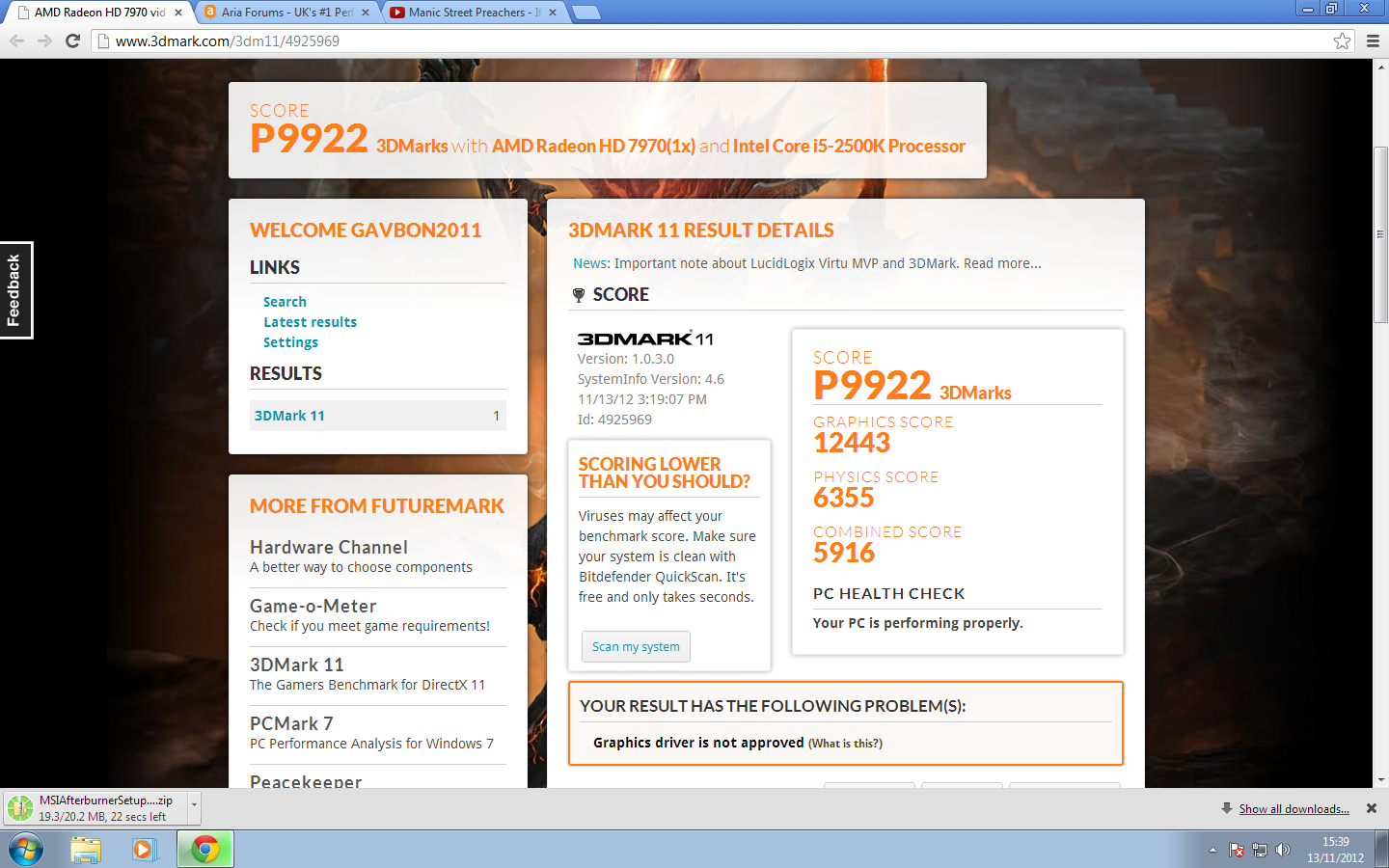
Task: Open the Peacekeeper link
Action: tap(306, 781)
